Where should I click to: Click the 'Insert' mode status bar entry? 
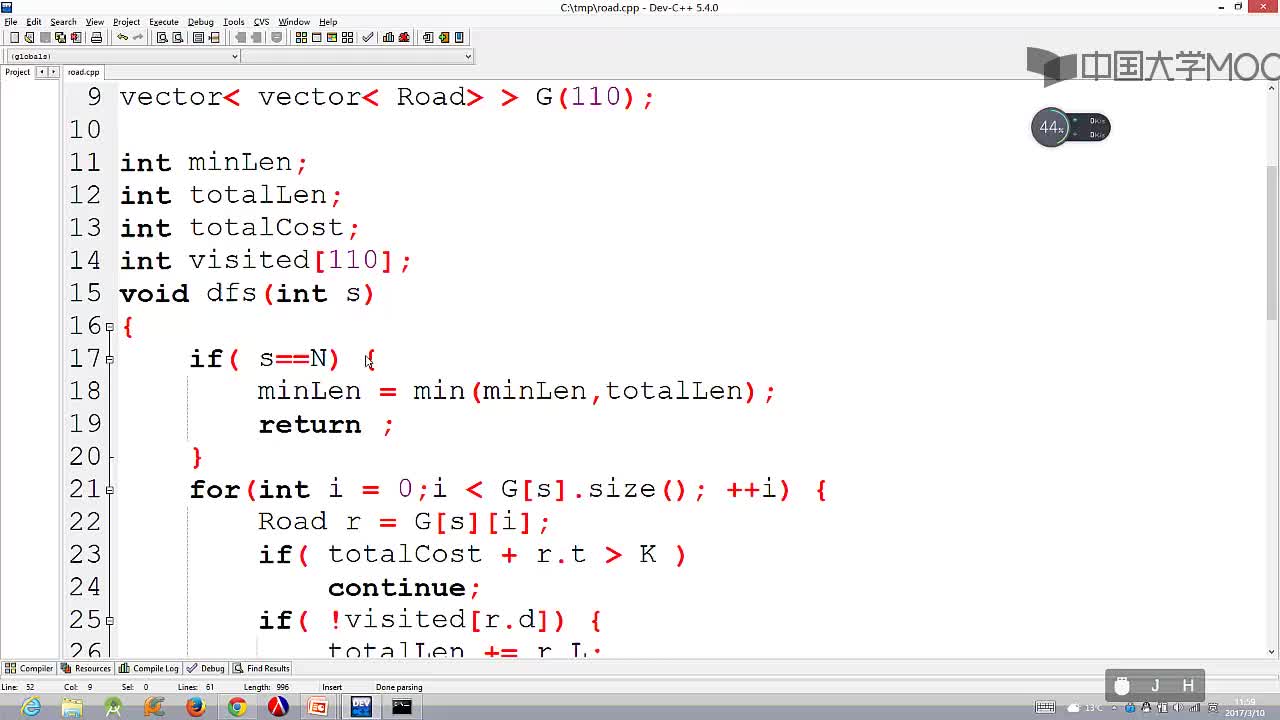tap(332, 687)
